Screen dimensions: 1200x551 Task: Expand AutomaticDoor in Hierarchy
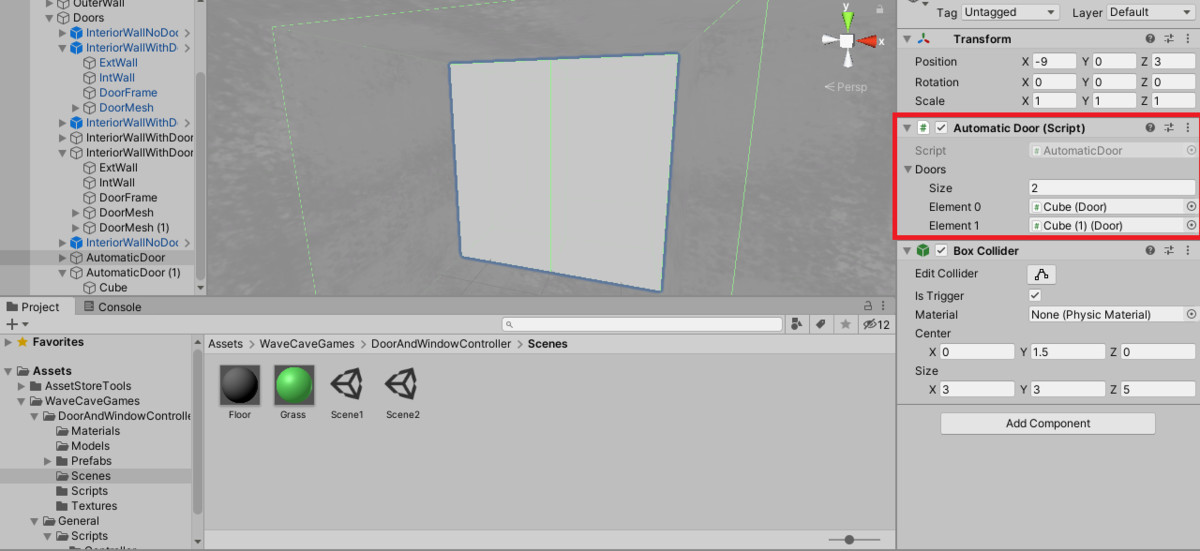[x=63, y=258]
